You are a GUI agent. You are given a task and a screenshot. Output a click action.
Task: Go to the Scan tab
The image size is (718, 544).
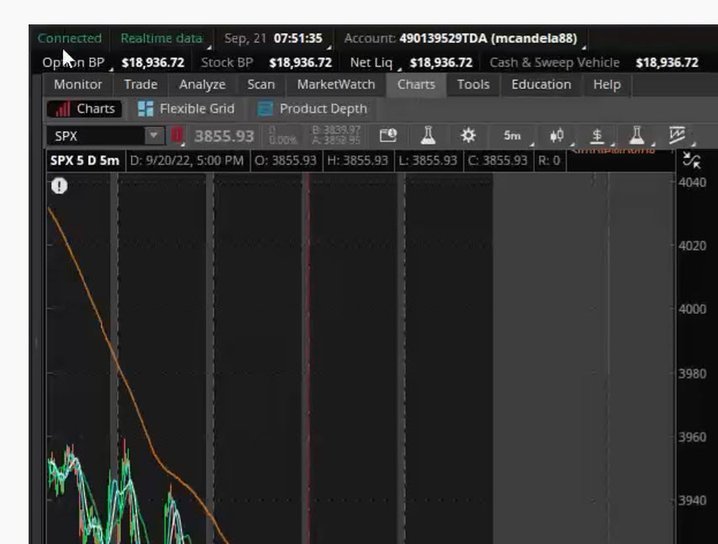[261, 85]
